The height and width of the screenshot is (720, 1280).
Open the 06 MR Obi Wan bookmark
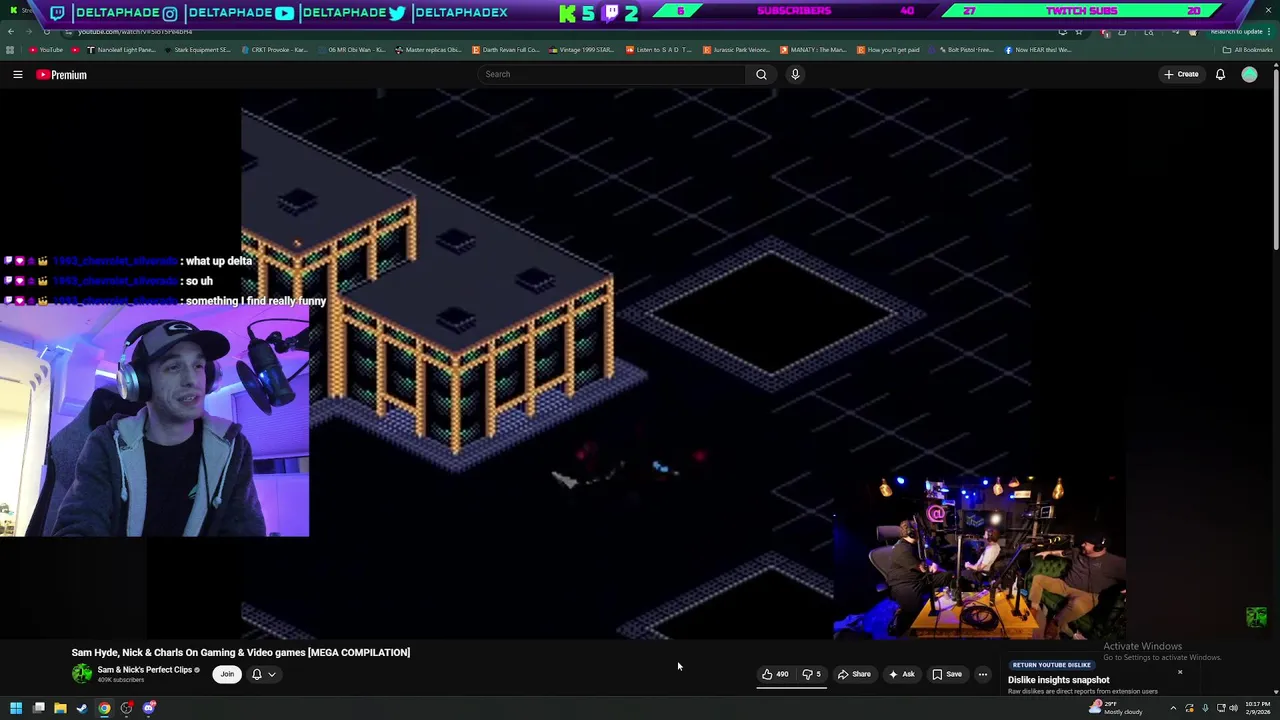point(352,50)
